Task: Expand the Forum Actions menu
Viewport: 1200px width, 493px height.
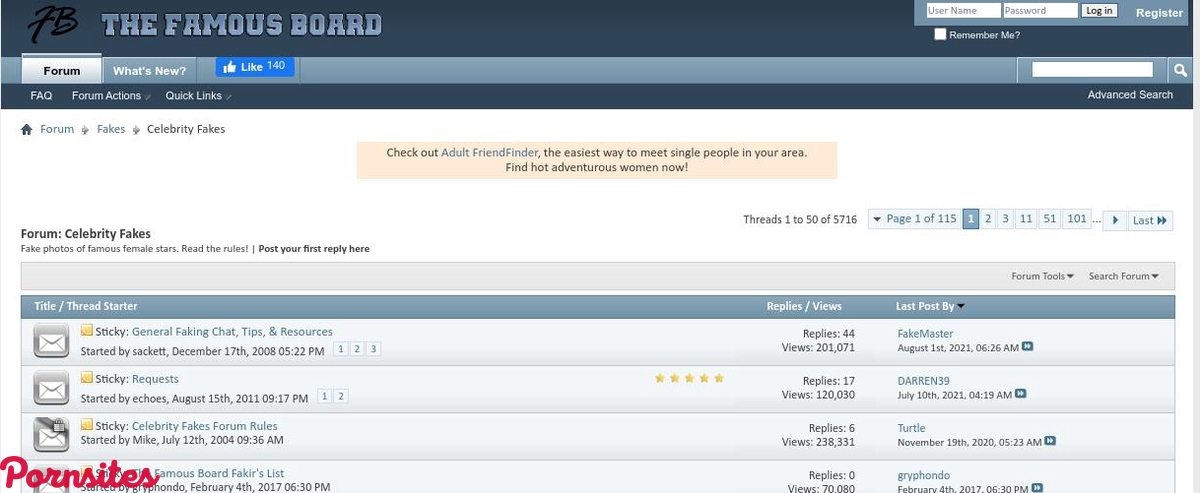Action: (108, 96)
